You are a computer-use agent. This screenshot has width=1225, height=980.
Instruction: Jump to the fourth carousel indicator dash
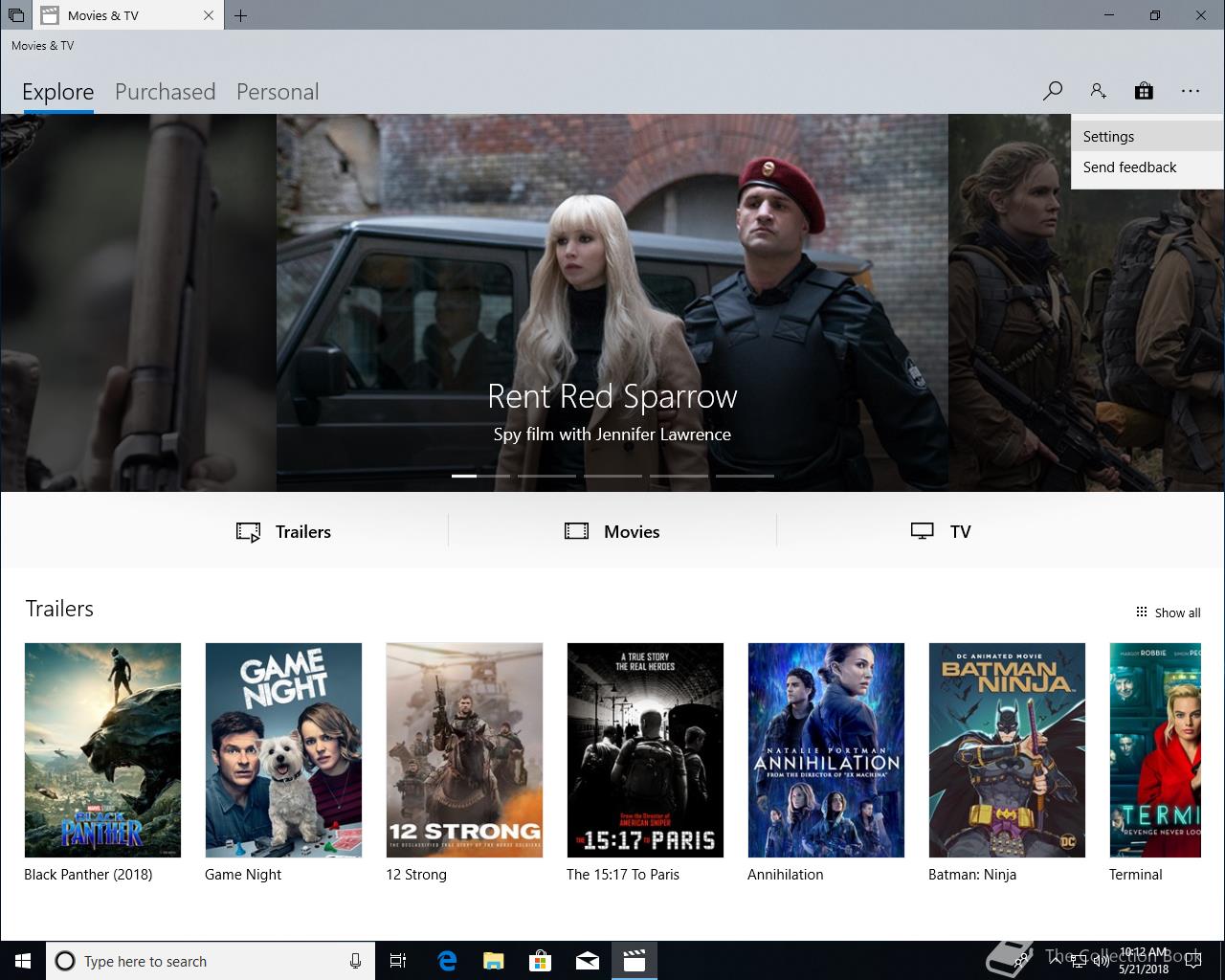click(x=679, y=476)
